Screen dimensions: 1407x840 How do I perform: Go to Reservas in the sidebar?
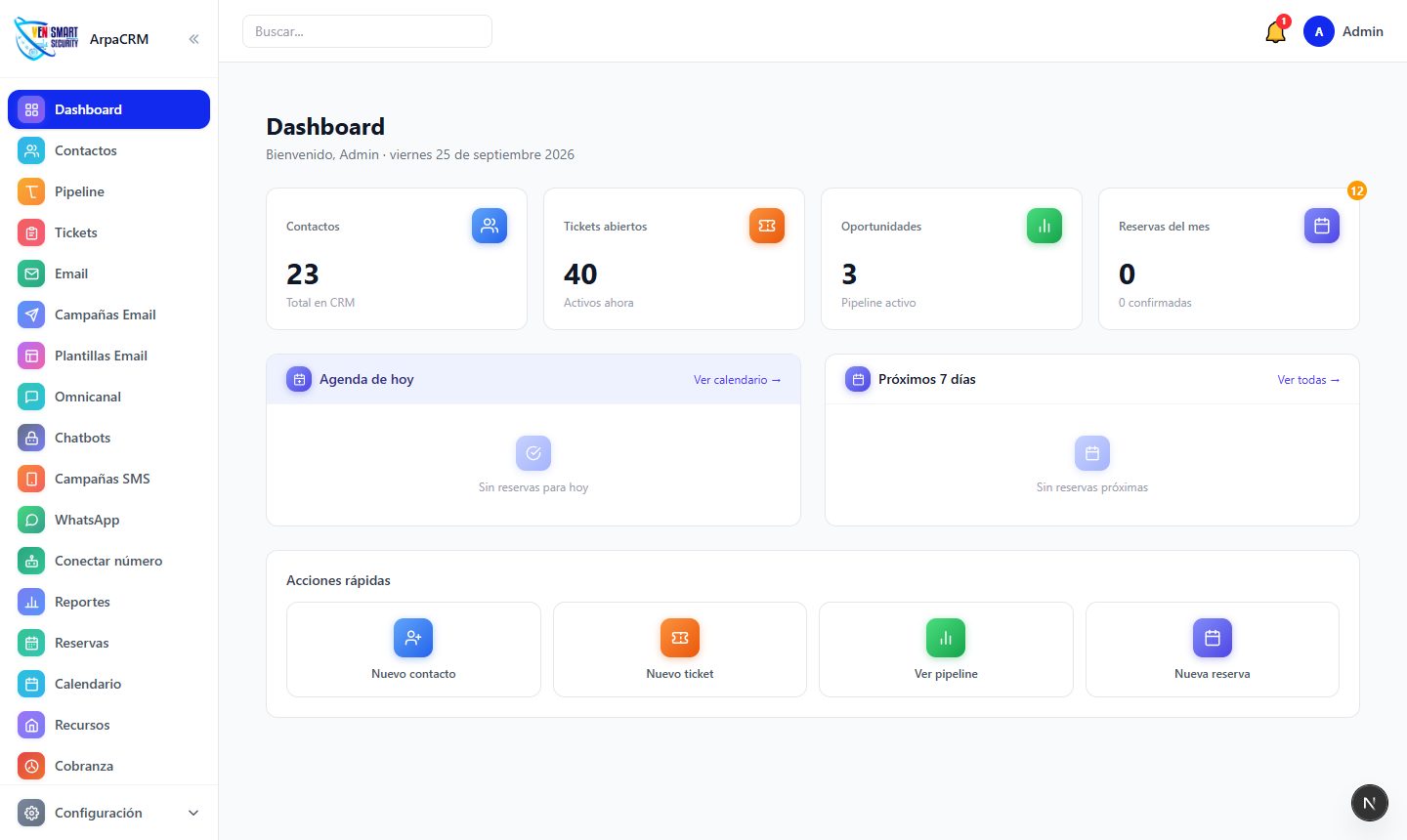tap(108, 643)
